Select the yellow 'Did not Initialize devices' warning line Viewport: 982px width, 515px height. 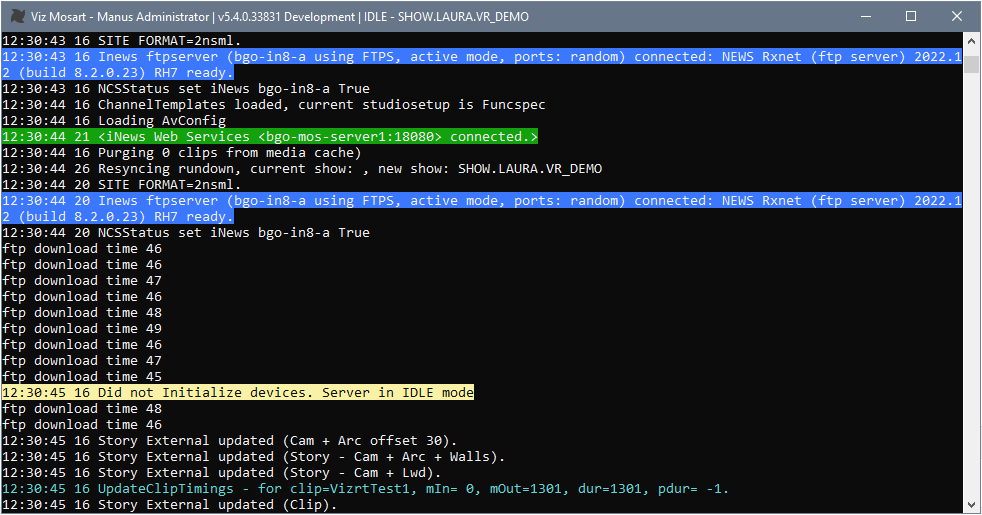(x=238, y=393)
